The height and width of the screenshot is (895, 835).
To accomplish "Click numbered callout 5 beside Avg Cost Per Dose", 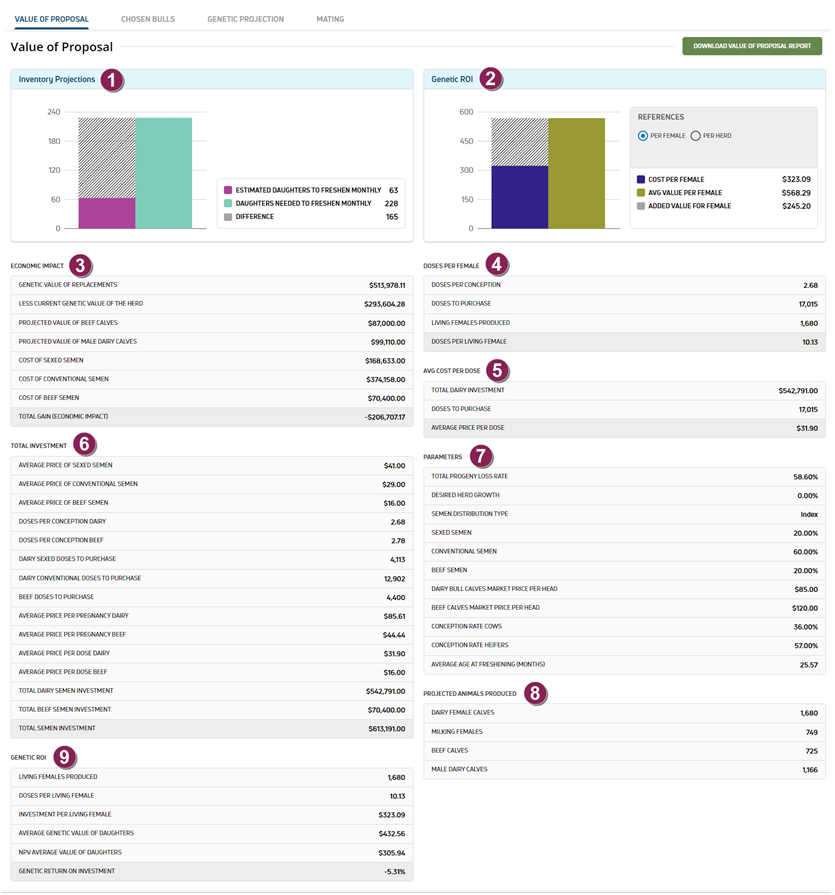I will (497, 370).
